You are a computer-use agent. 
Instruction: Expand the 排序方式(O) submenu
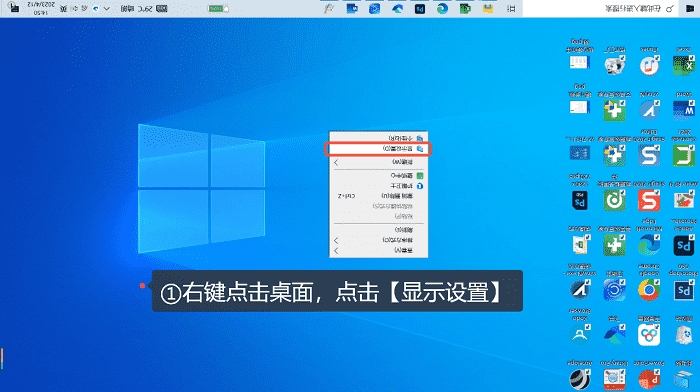coord(379,240)
